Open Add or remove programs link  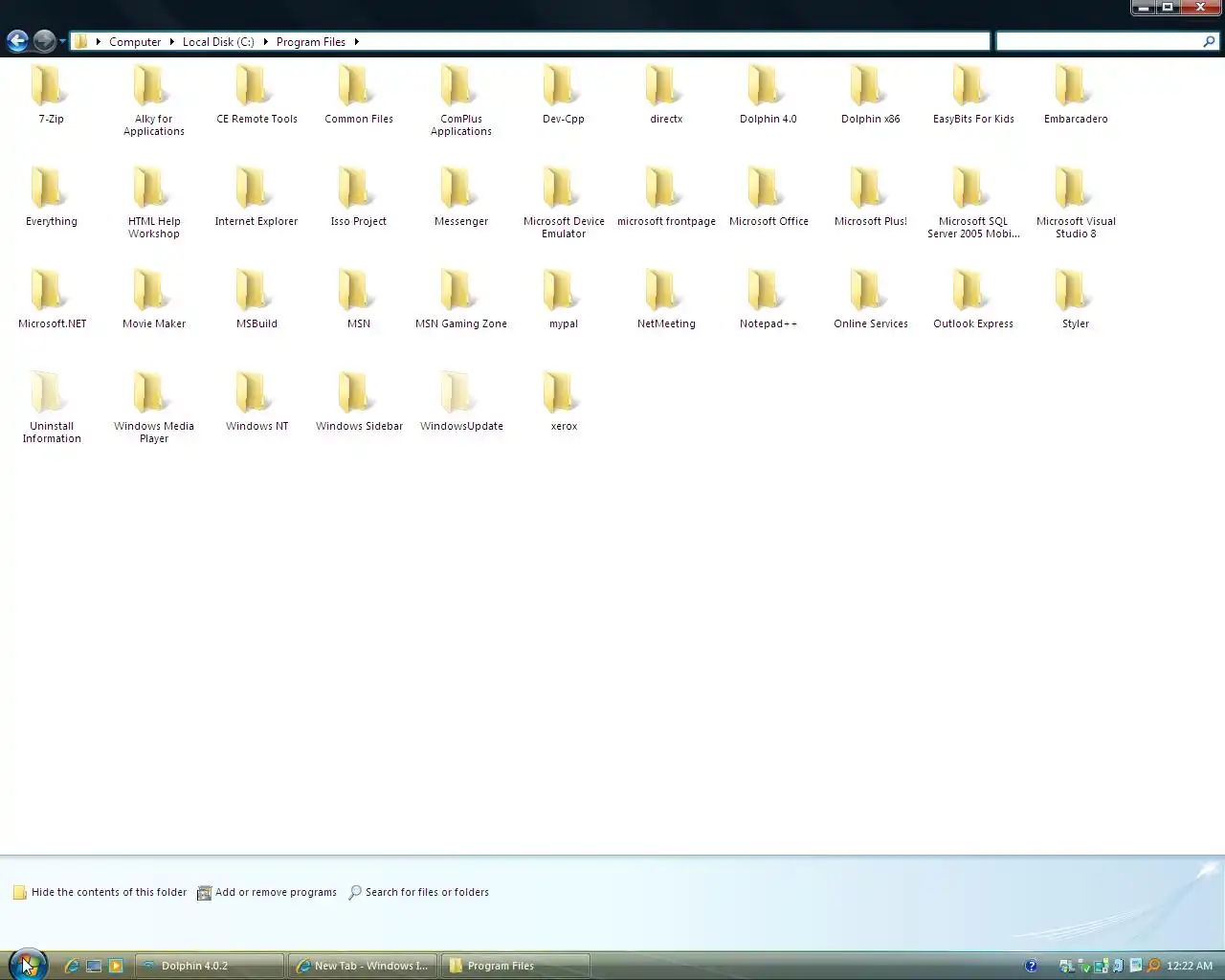[267, 892]
